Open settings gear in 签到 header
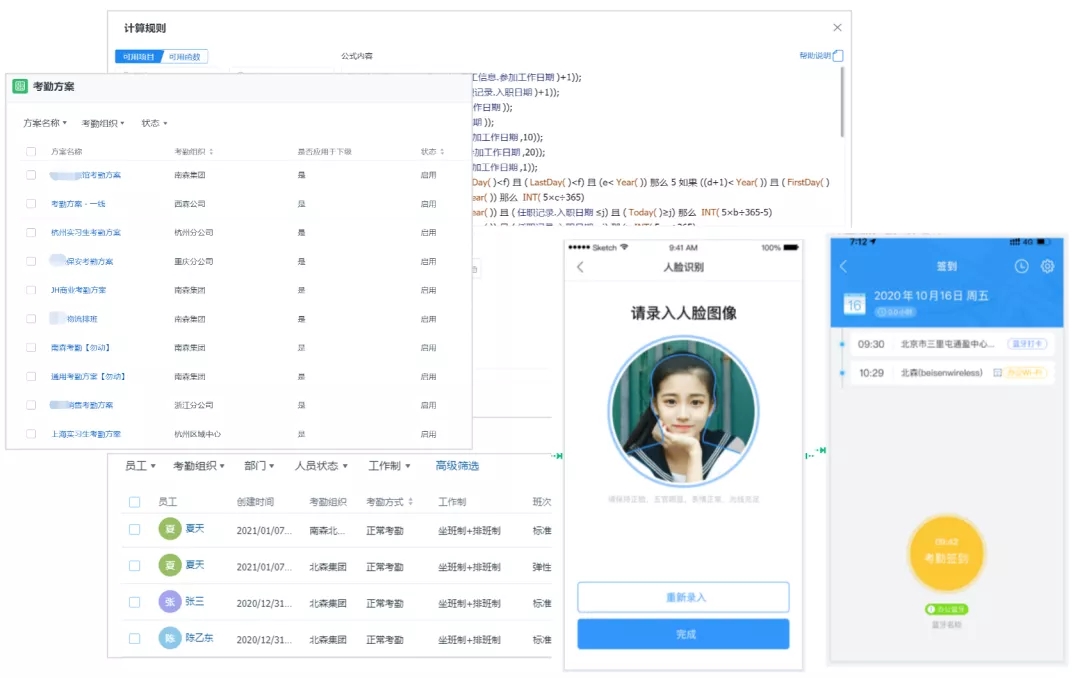 [x=1047, y=266]
